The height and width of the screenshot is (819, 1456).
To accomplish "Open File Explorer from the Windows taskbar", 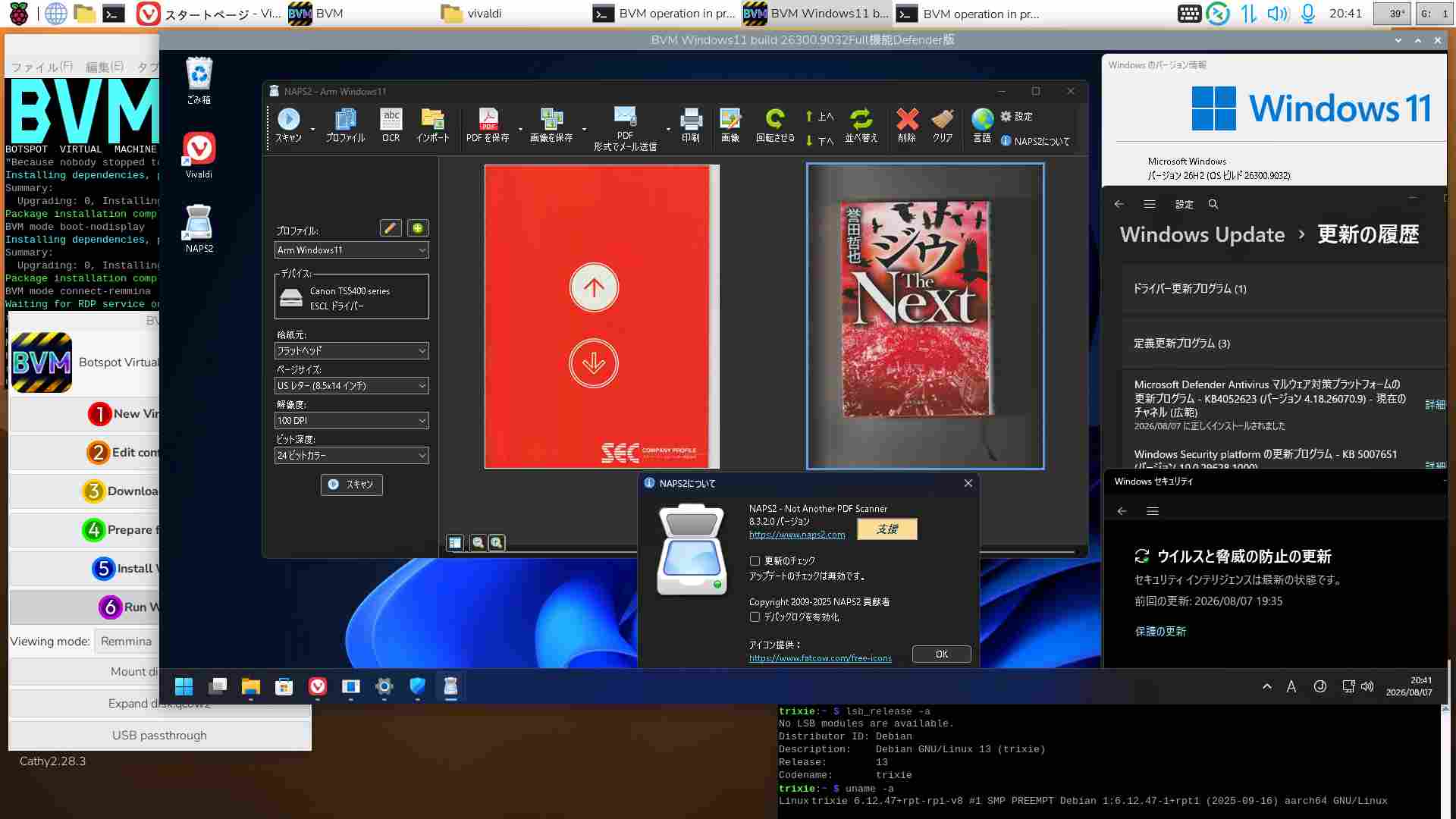I will tap(250, 687).
